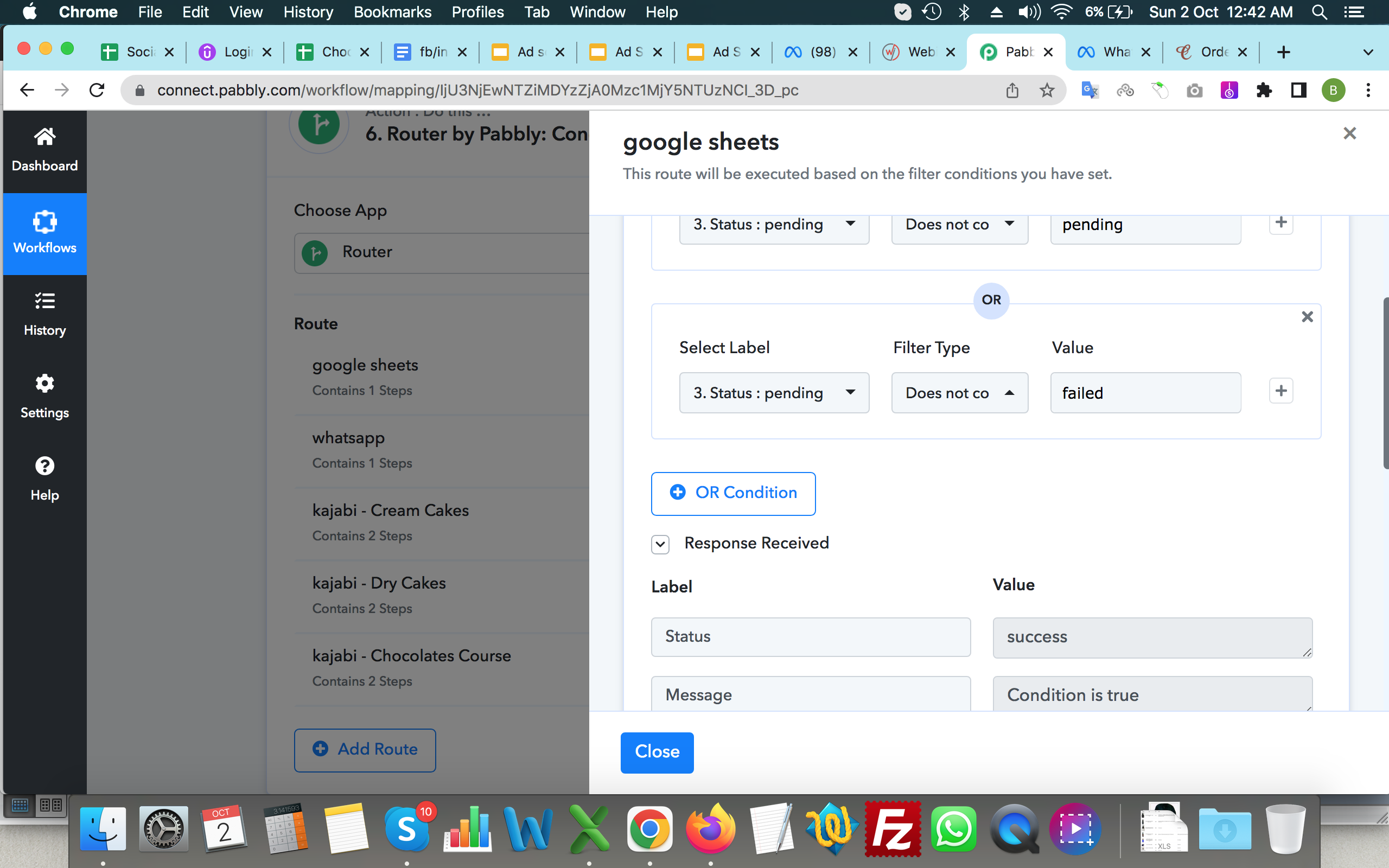Open WhatsApp from the dock
This screenshot has width=1389, height=868.
[x=953, y=829]
